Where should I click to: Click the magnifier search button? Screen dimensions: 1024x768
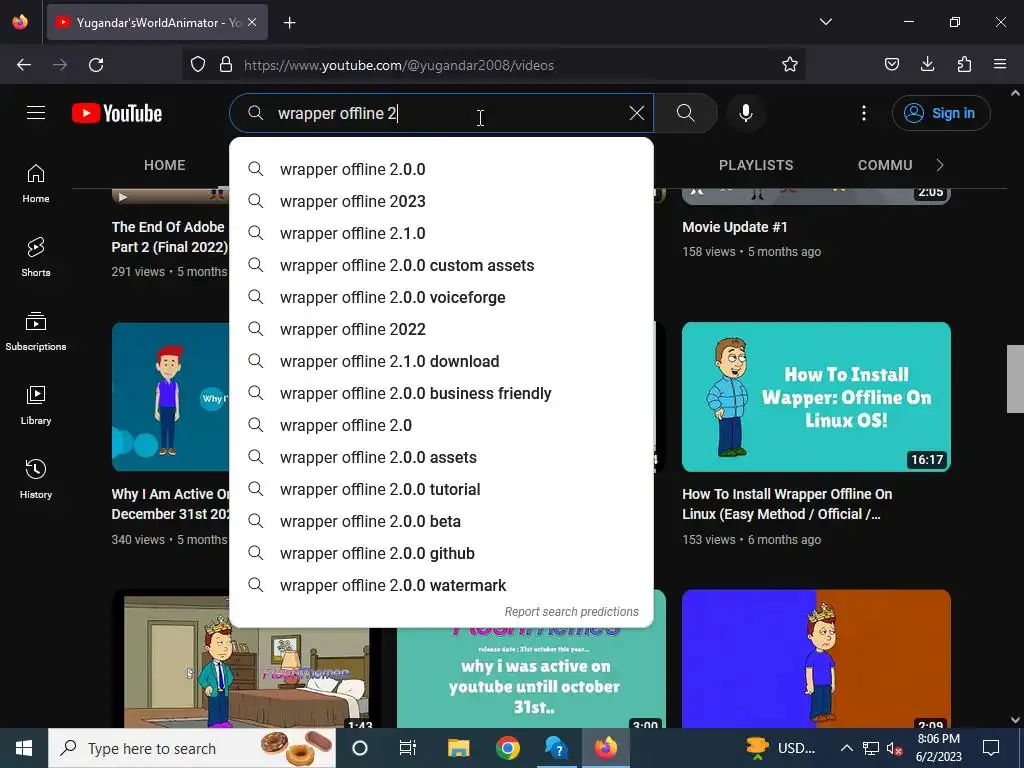[686, 113]
